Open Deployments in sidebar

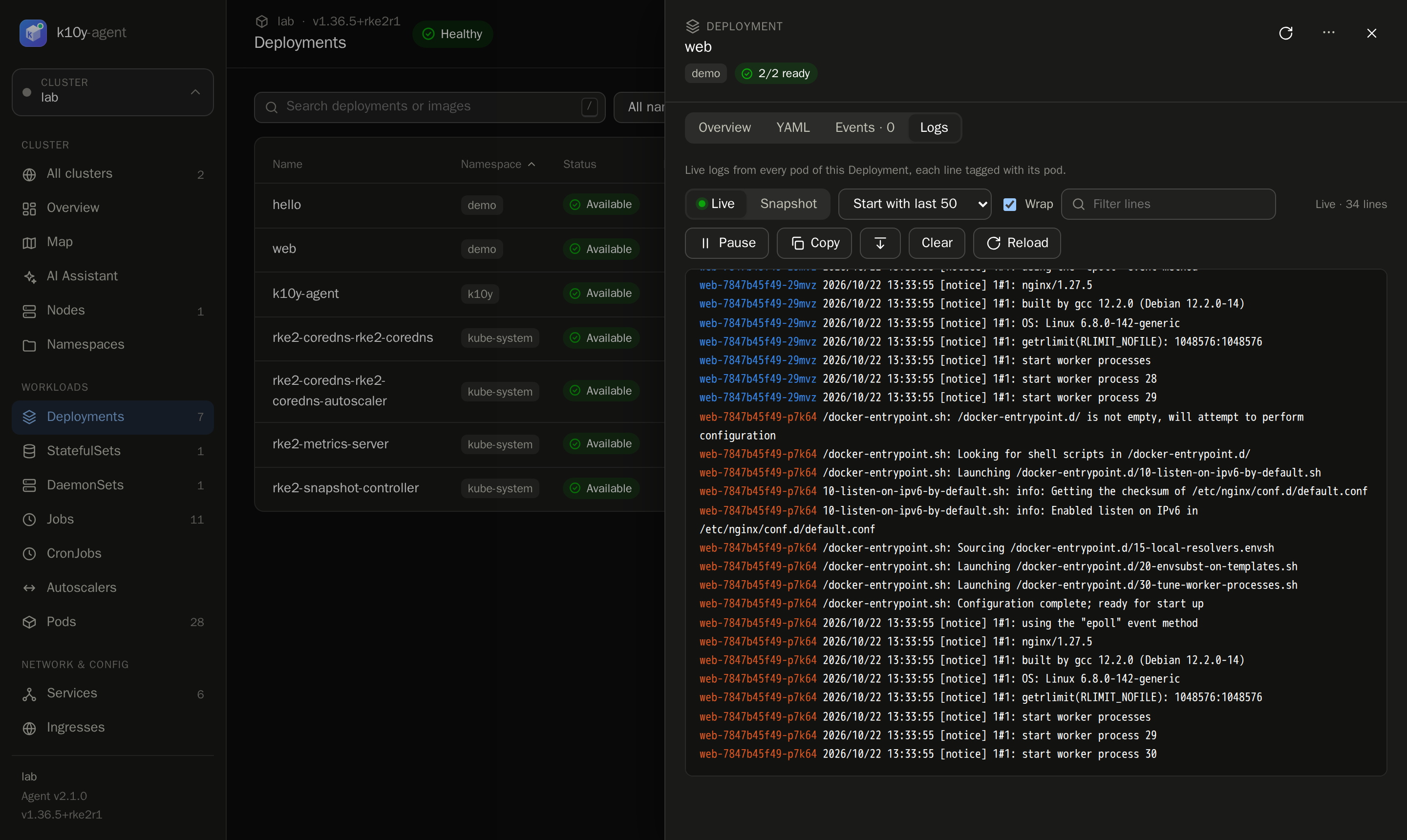pyautogui.click(x=113, y=417)
